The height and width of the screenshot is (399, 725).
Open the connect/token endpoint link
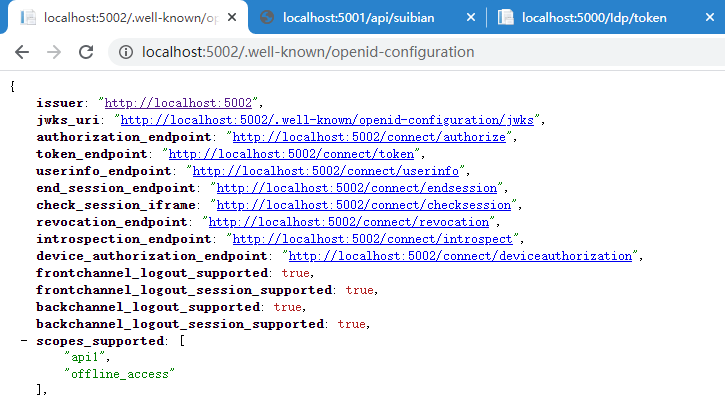291,153
